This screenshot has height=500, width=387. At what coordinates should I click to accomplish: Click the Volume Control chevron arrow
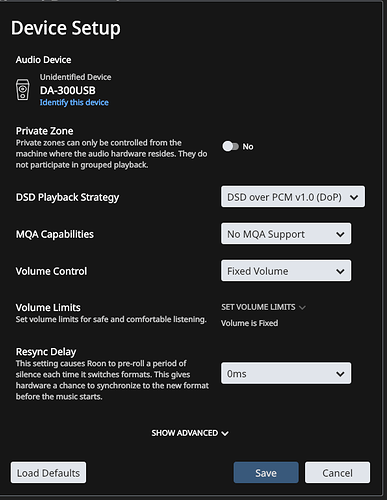(340, 271)
